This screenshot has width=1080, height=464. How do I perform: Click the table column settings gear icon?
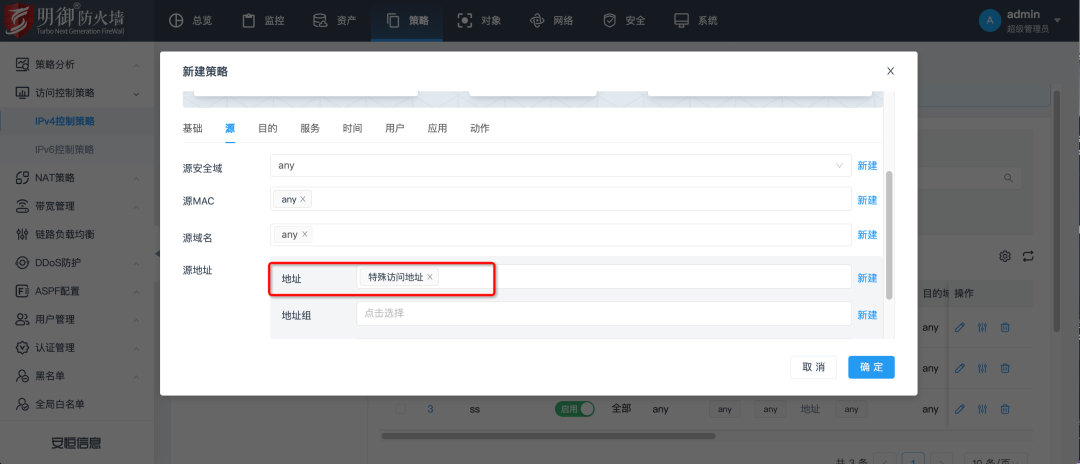point(1005,256)
